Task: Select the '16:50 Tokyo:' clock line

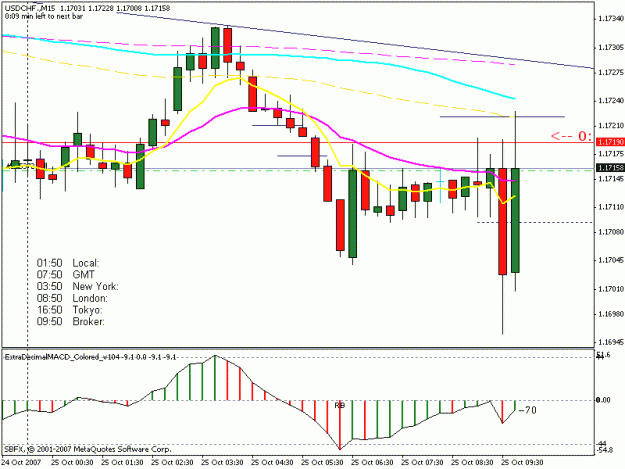Action: pos(69,310)
